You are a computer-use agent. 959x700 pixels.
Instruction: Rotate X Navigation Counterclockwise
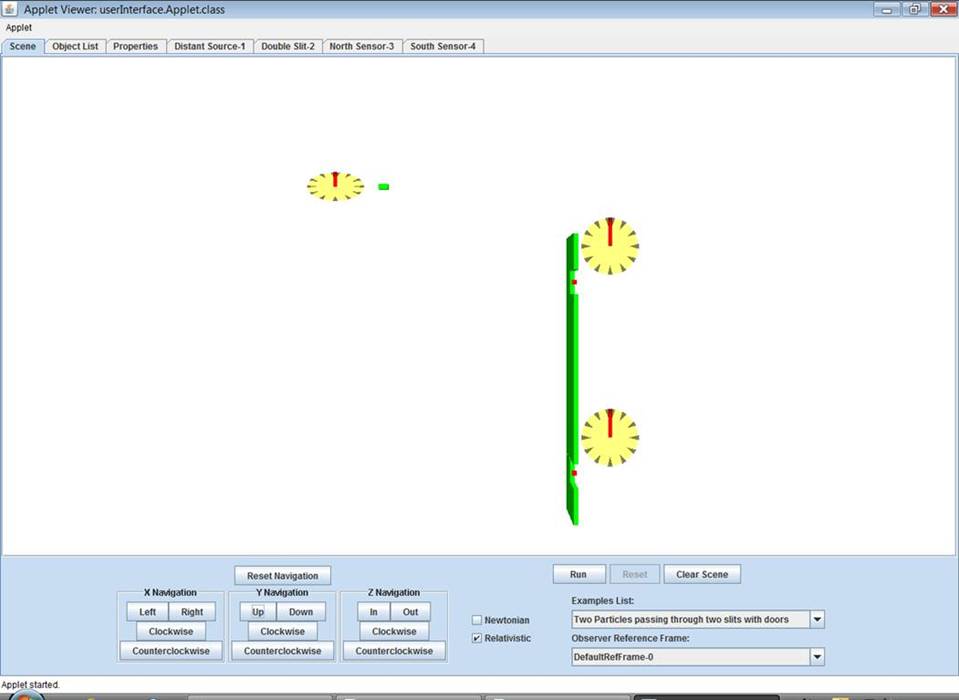click(x=170, y=651)
